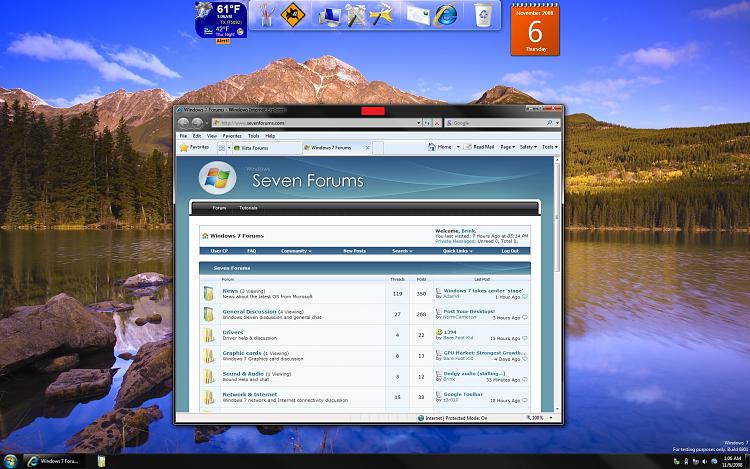The width and height of the screenshot is (750, 469).
Task: Click the search magnifier in the Google box
Action: click(549, 123)
